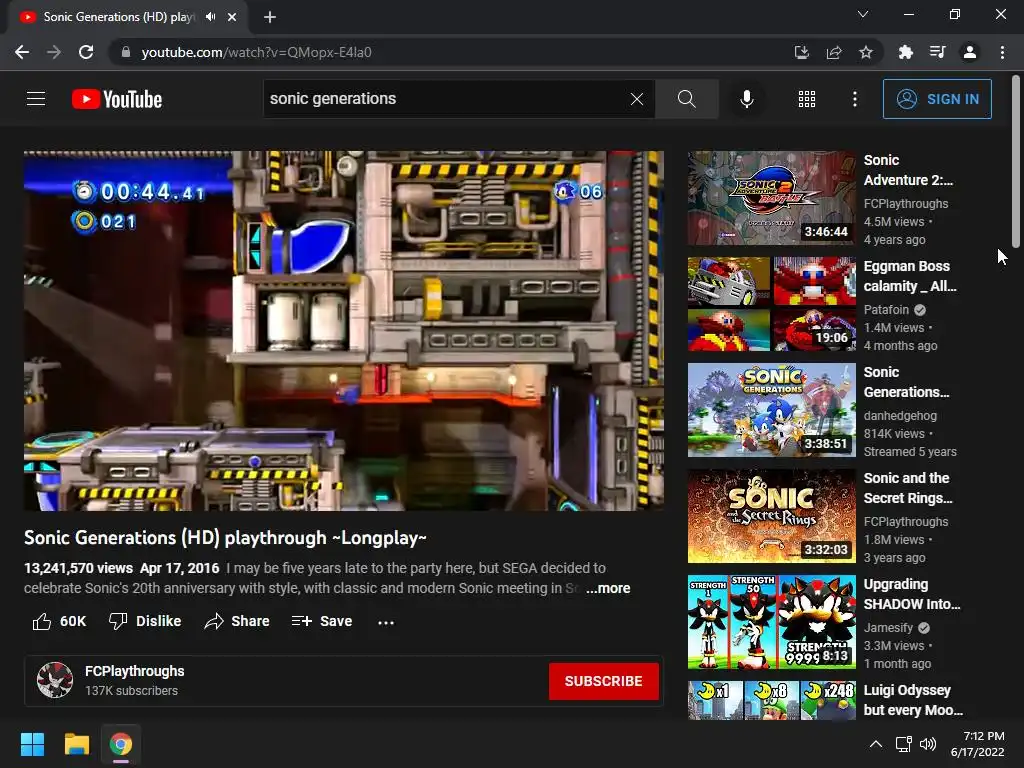This screenshot has width=1024, height=768.
Task: Open FCPlaythroughs channel avatar
Action: click(x=55, y=680)
